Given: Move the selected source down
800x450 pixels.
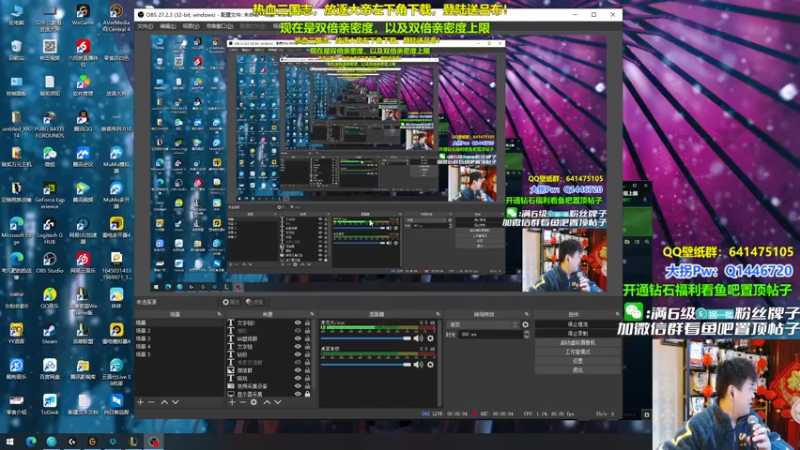Looking at the screenshot, I should pos(278,402).
